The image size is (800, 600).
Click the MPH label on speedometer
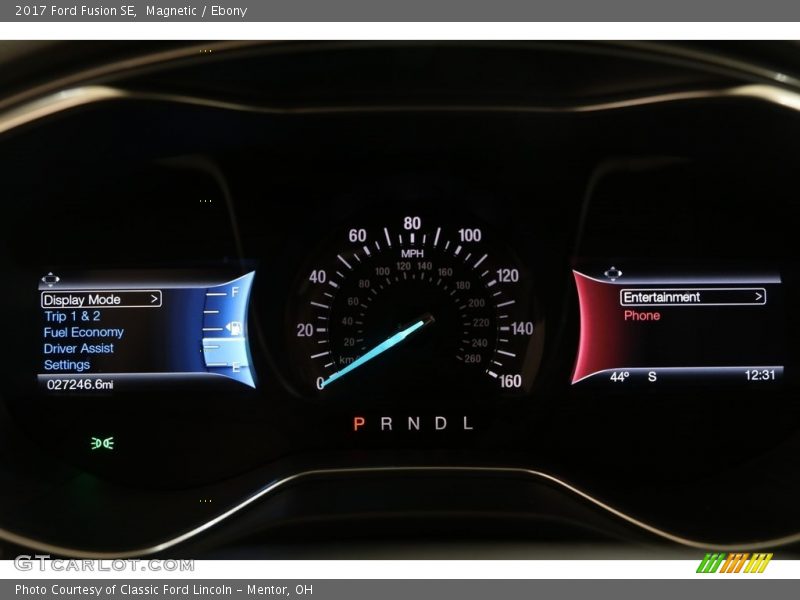coord(412,254)
